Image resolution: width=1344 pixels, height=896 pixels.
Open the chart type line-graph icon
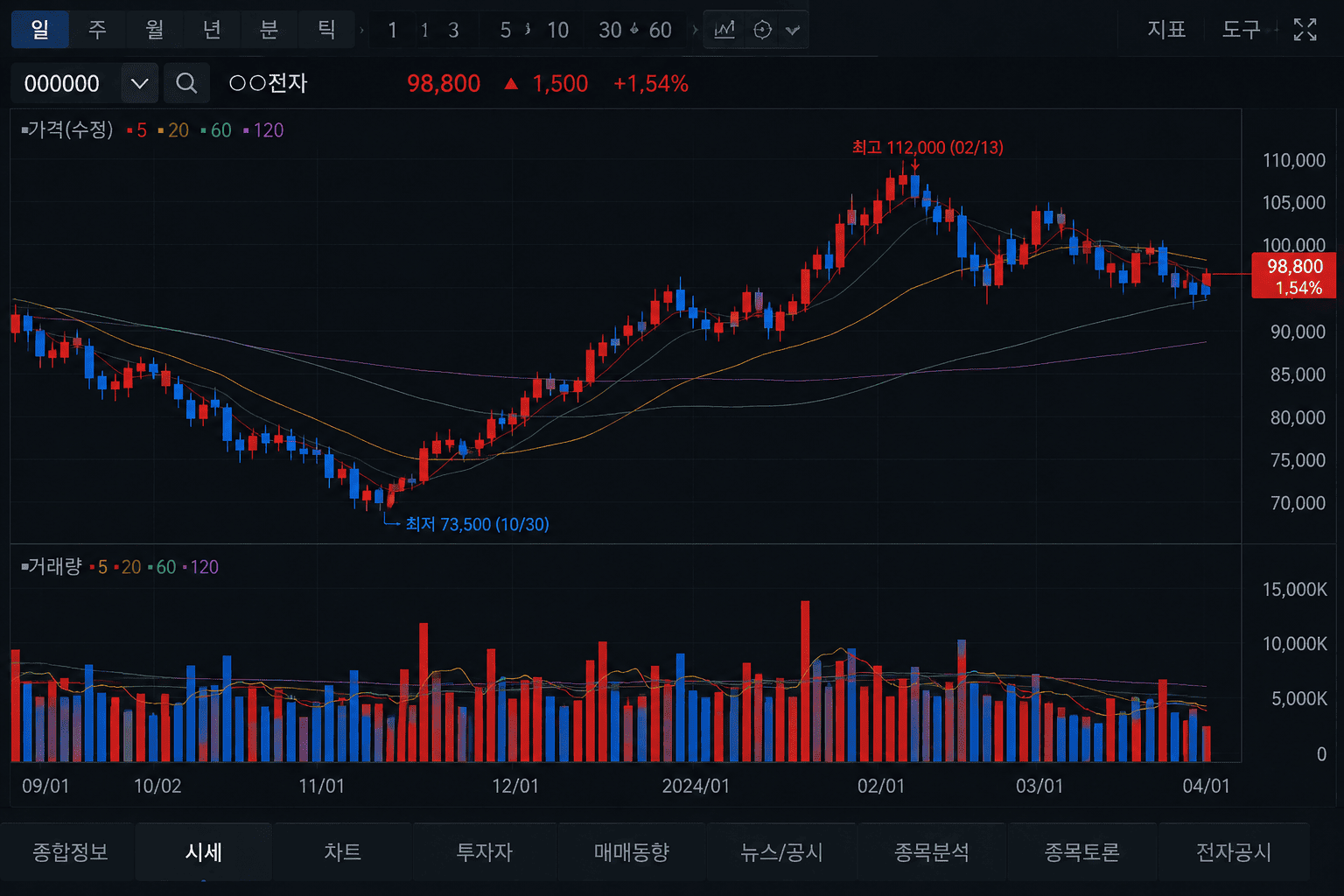click(724, 30)
